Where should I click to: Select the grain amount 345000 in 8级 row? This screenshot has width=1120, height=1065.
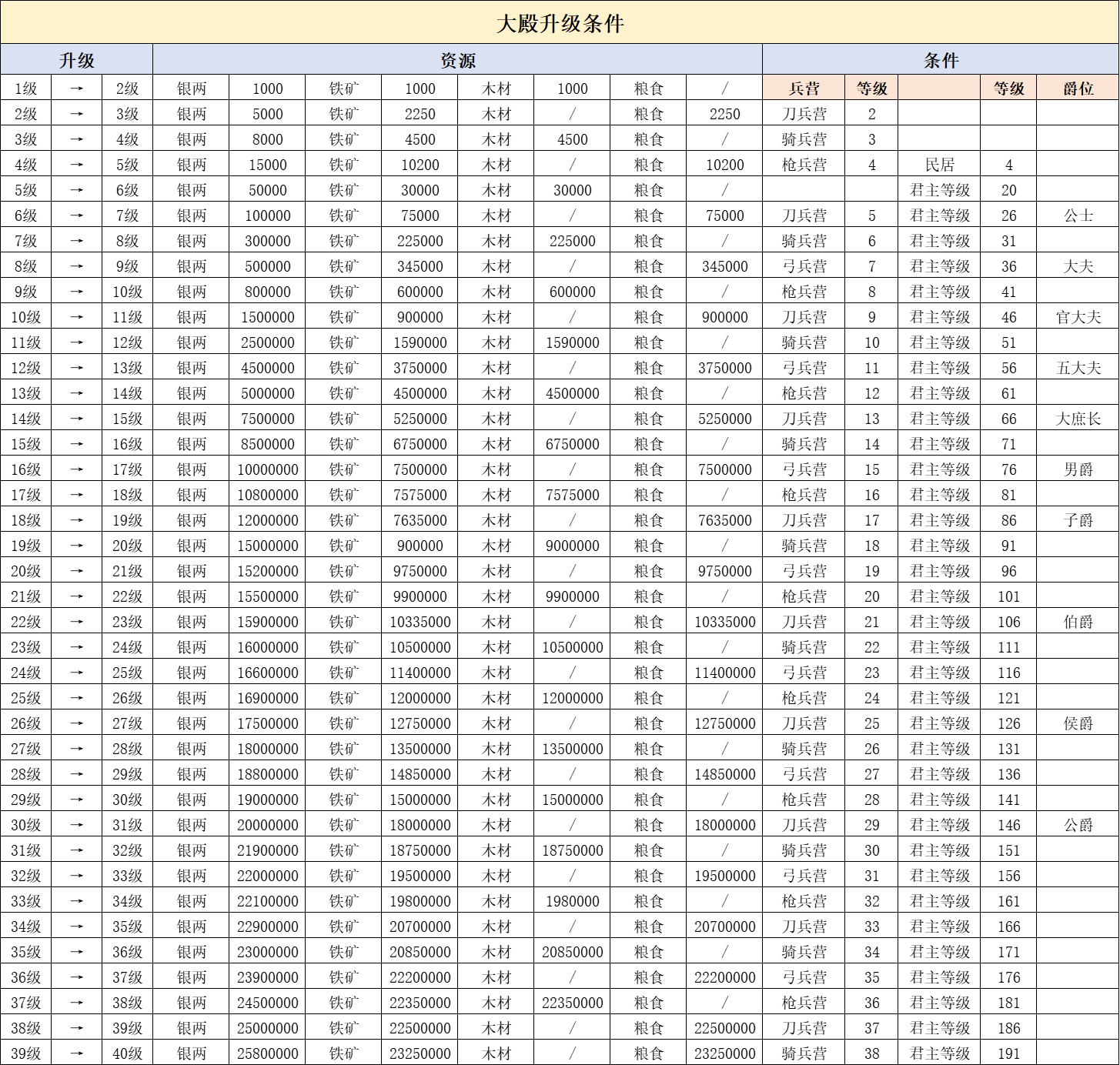(x=724, y=266)
